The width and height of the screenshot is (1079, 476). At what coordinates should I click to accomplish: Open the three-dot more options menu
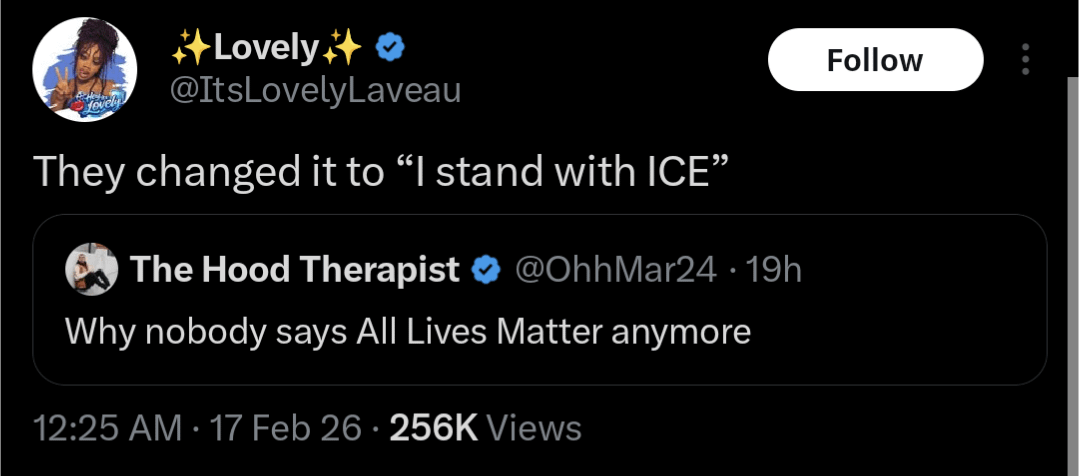pos(1024,61)
